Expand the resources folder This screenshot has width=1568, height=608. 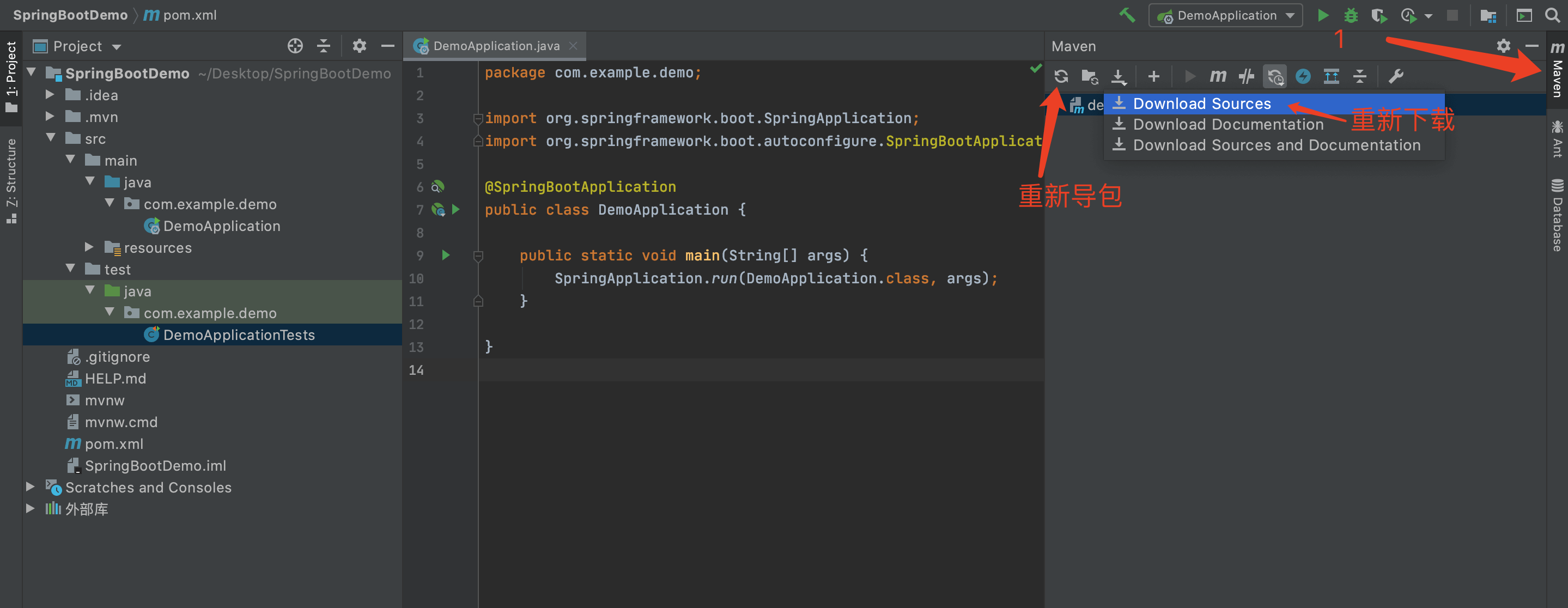(89, 246)
